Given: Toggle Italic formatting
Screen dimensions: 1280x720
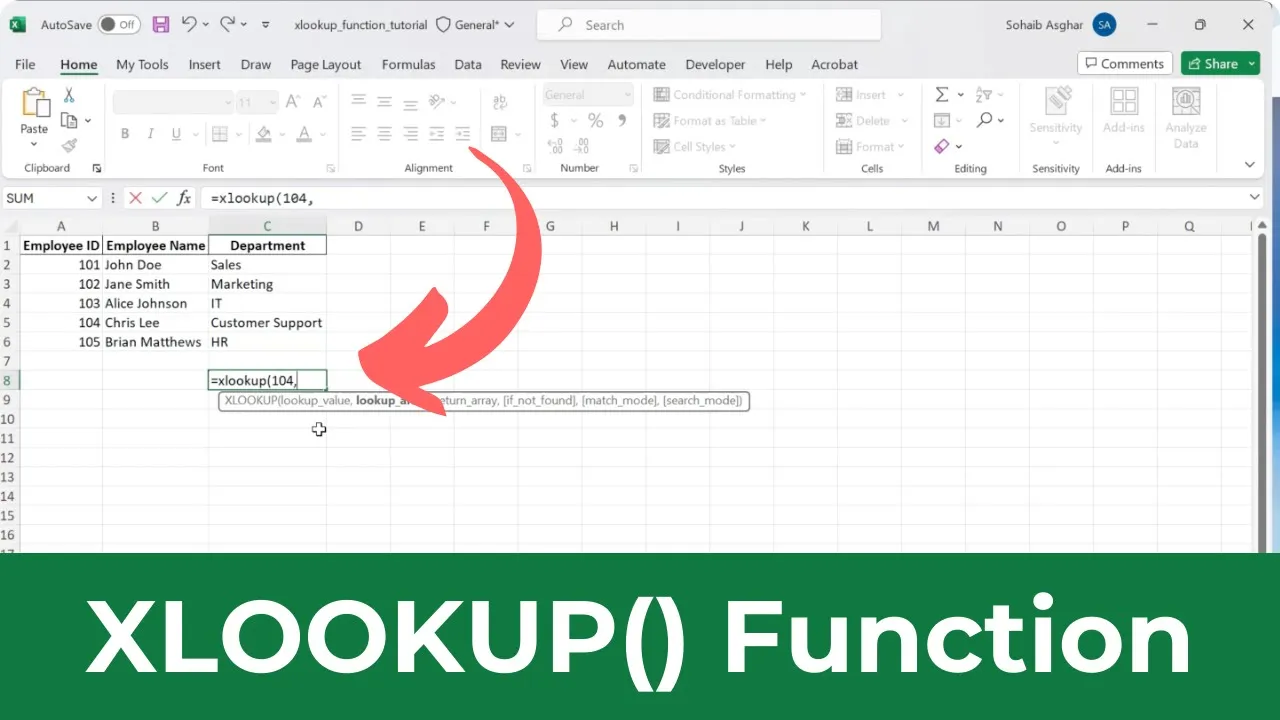Looking at the screenshot, I should tap(151, 134).
